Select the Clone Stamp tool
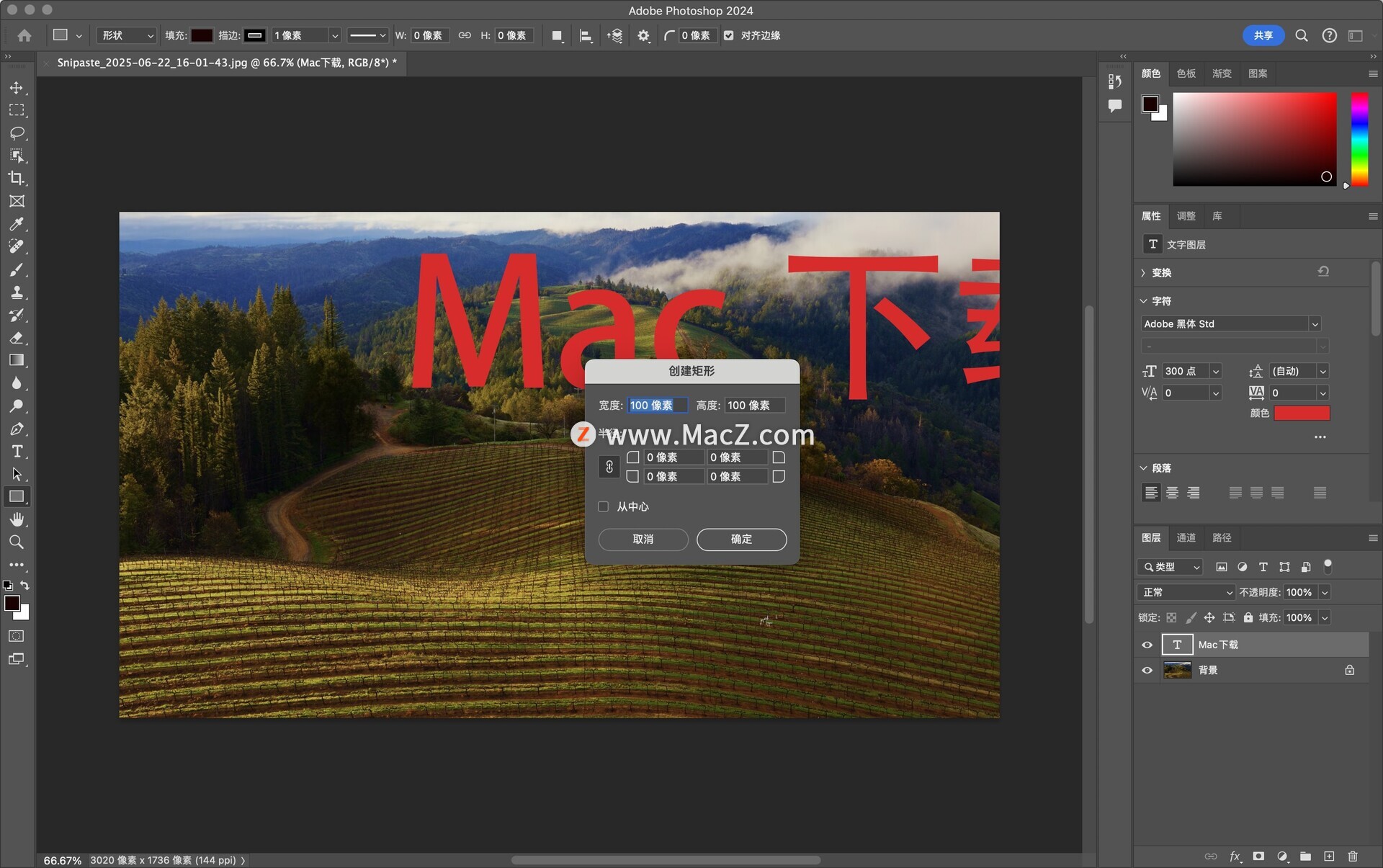 tap(16, 292)
